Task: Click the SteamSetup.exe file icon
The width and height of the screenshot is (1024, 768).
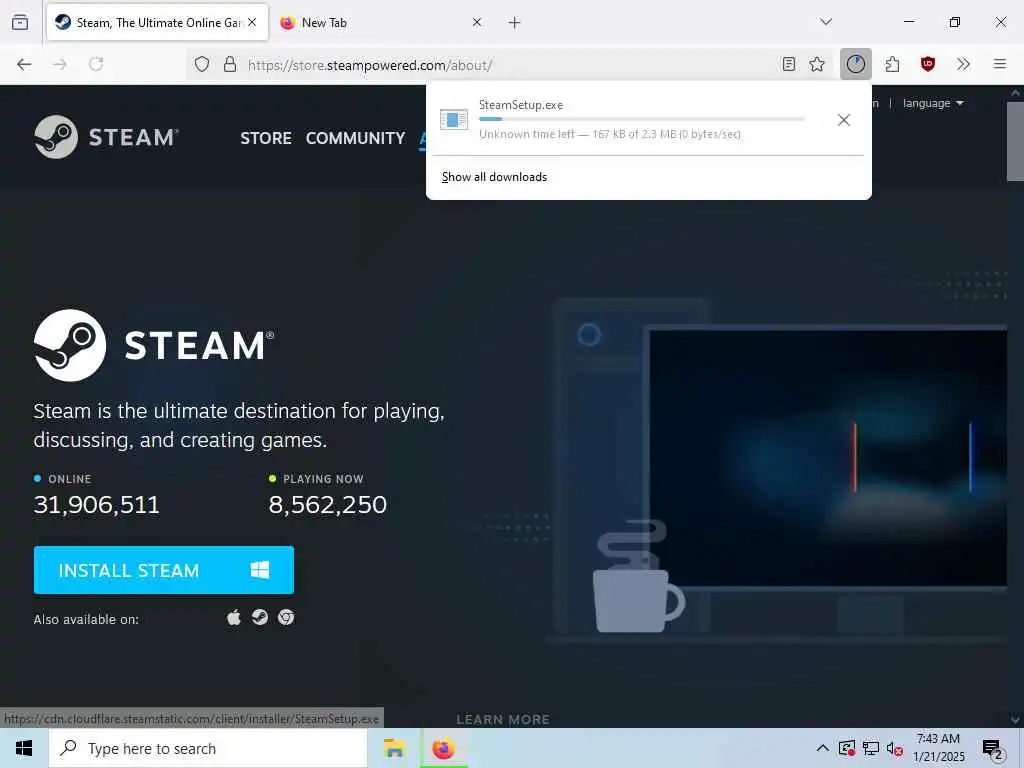Action: click(454, 120)
